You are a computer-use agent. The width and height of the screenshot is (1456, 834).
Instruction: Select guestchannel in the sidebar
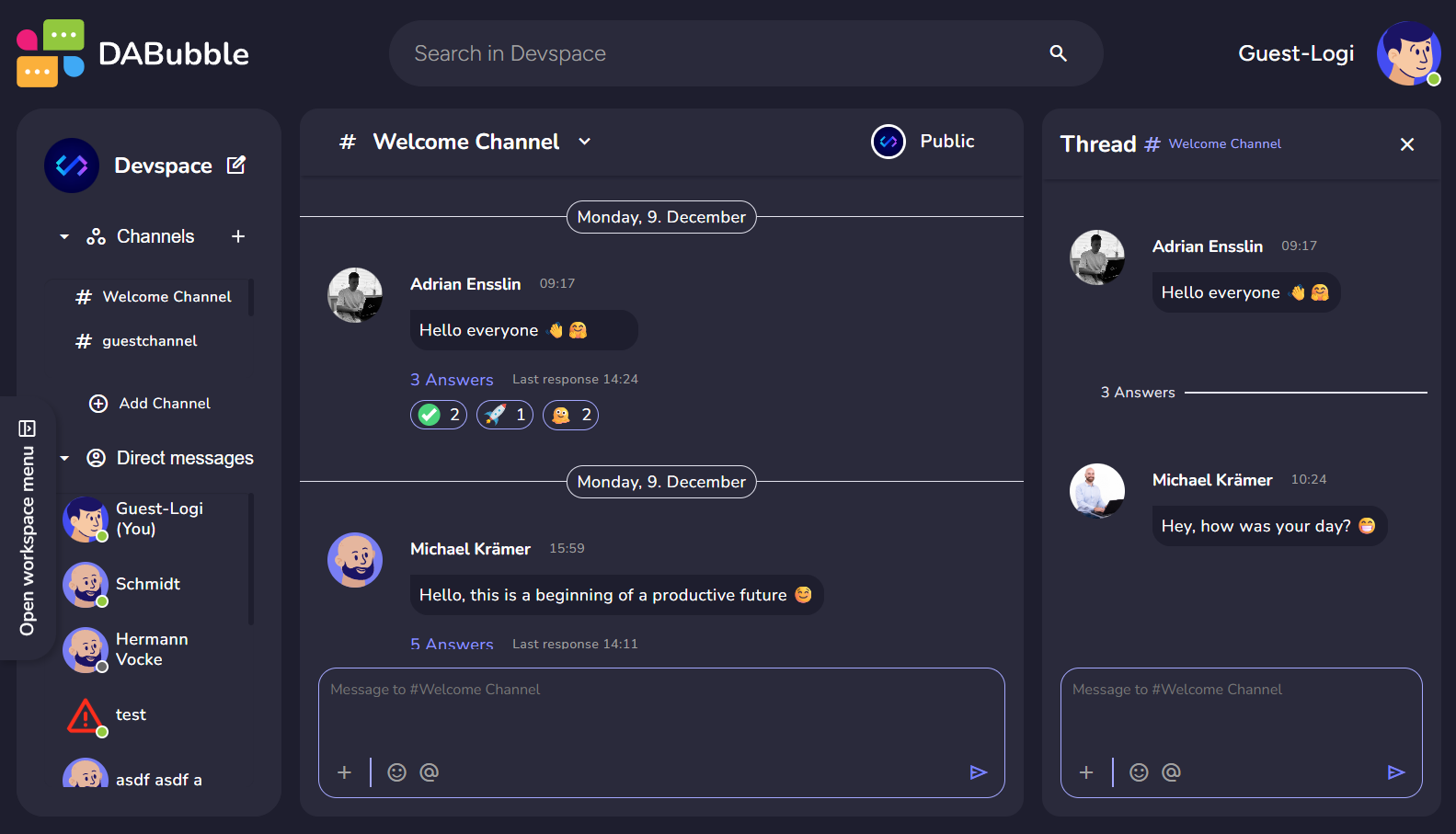click(x=149, y=341)
